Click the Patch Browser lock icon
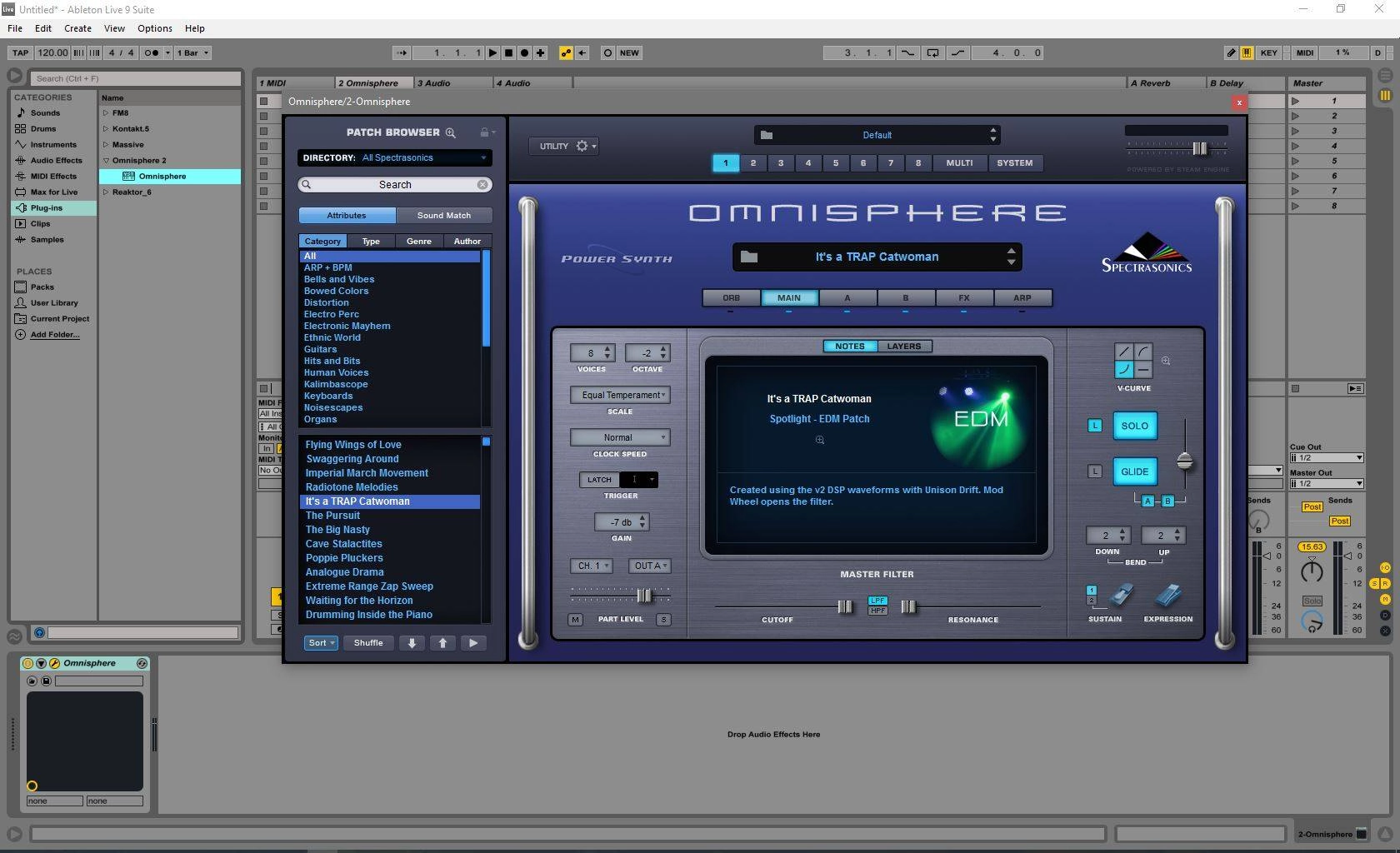Screen dimensions: 1400x853 [x=484, y=132]
